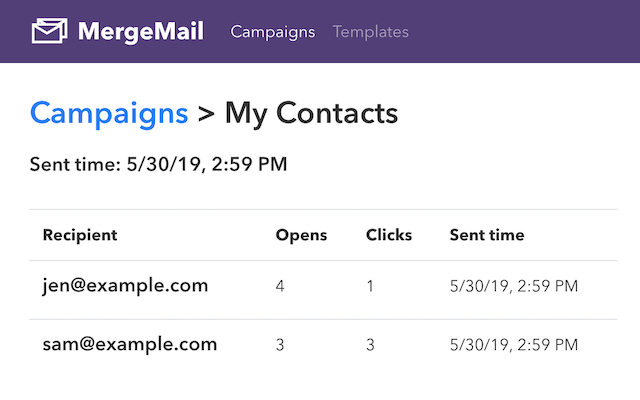640x400 pixels.
Task: Click the clicks count for sam@example.com
Action: tap(371, 345)
